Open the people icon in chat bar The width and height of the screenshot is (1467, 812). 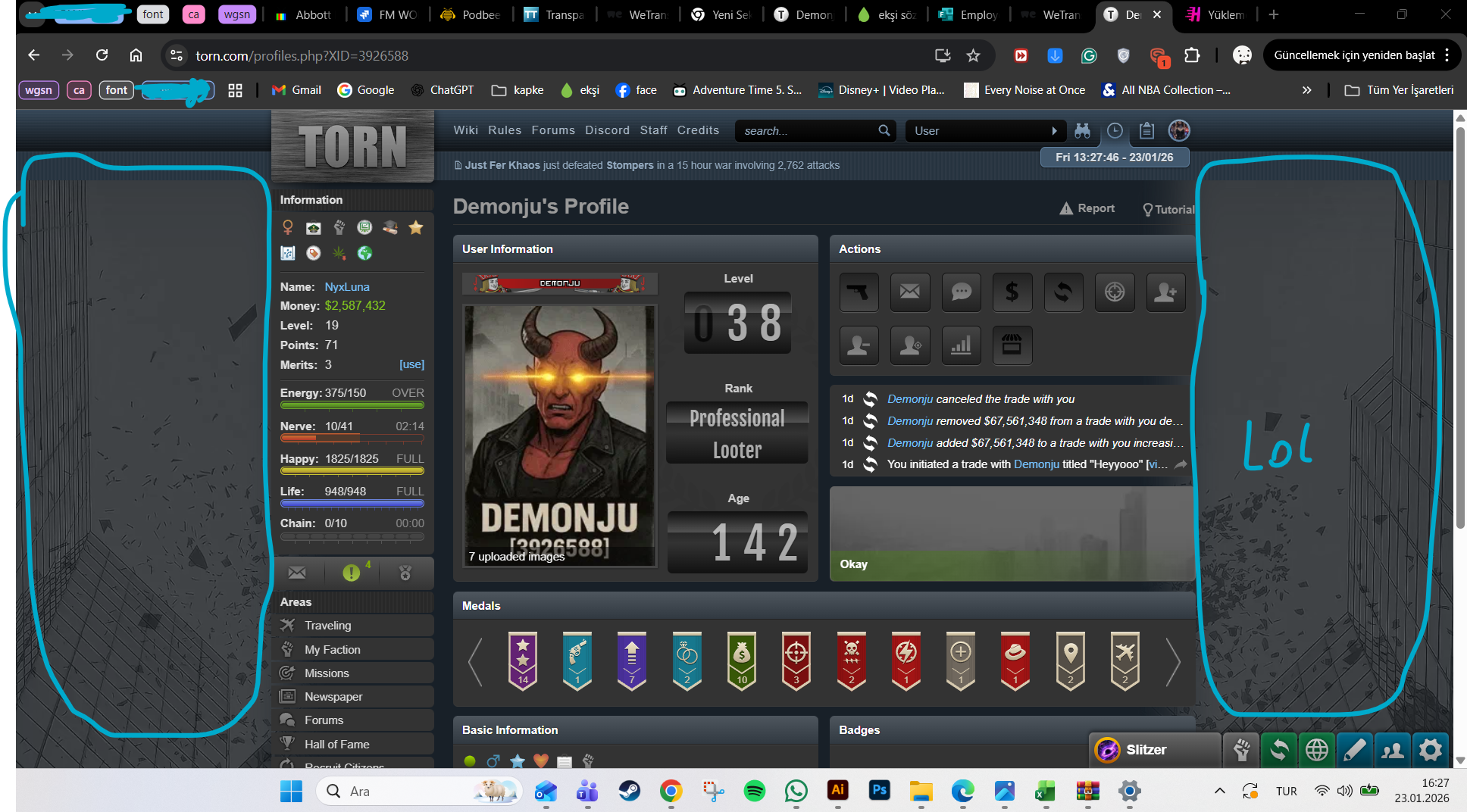tap(1393, 750)
